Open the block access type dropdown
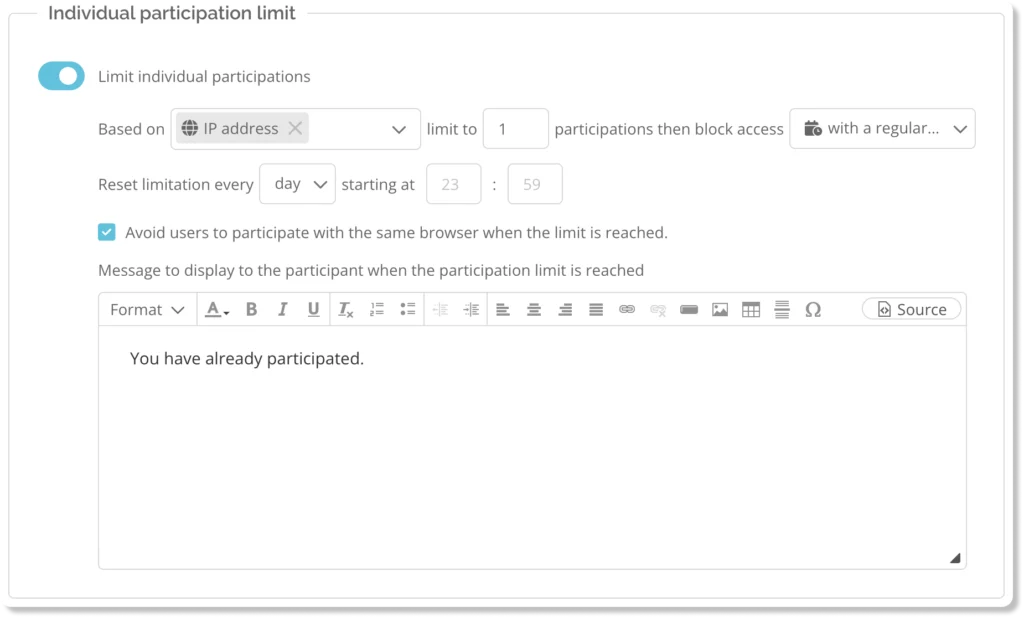Screen dimensions: 1024x618 click(882, 129)
